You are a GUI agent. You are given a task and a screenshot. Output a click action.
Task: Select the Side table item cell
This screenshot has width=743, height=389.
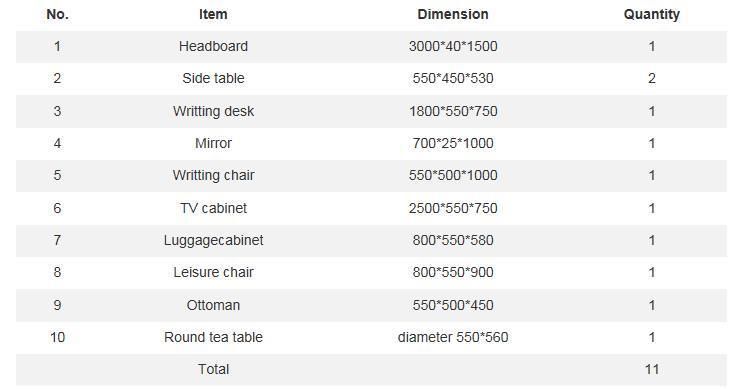pyautogui.click(x=213, y=78)
